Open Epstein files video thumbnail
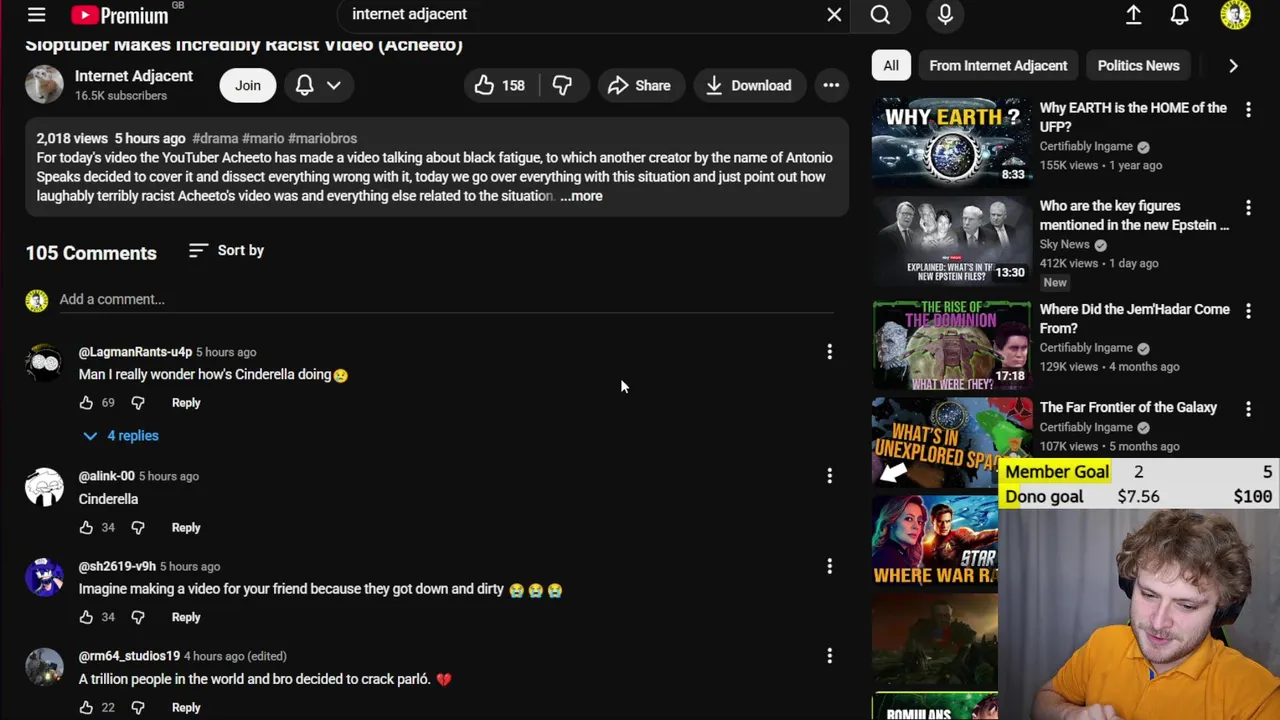This screenshot has height=720, width=1280. click(x=951, y=241)
